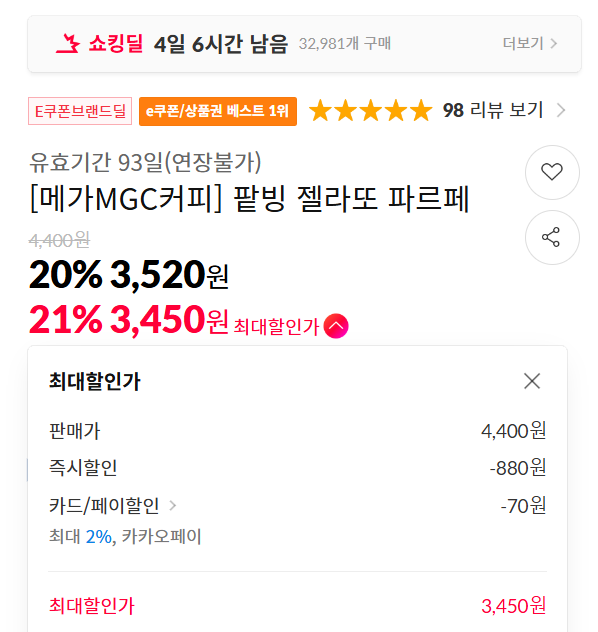598x632 pixels.
Task: Select the e쿠폰/상품권 베스트 1위 badge
Action: [x=218, y=111]
